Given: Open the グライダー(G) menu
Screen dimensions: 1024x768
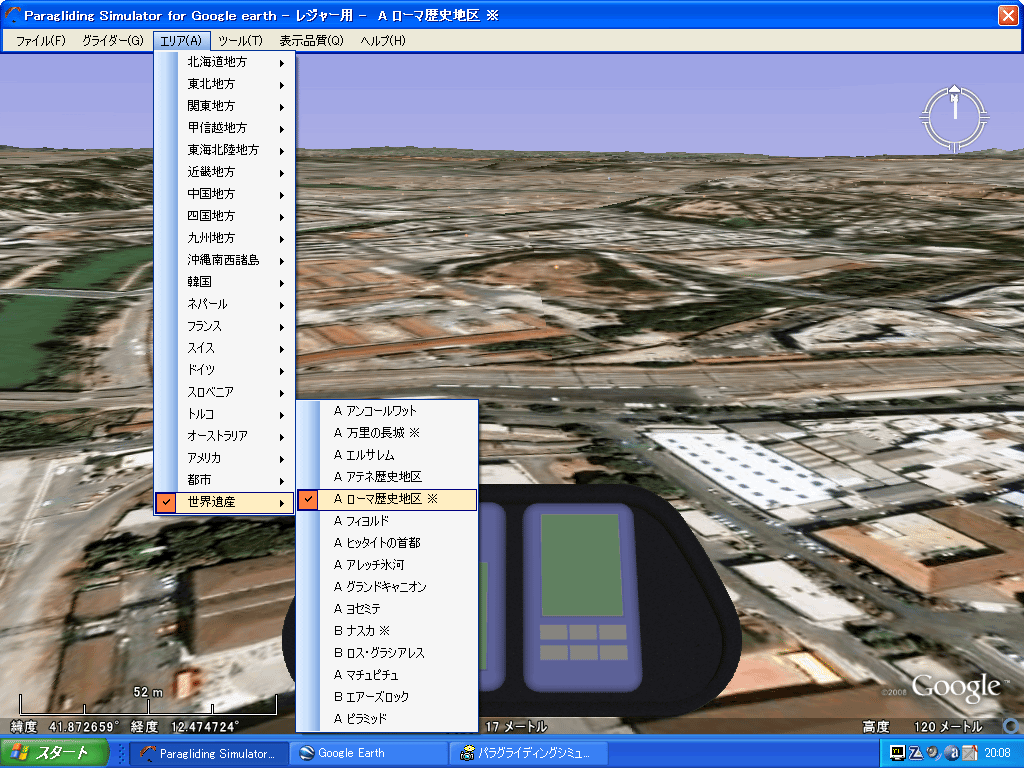Looking at the screenshot, I should pos(112,40).
